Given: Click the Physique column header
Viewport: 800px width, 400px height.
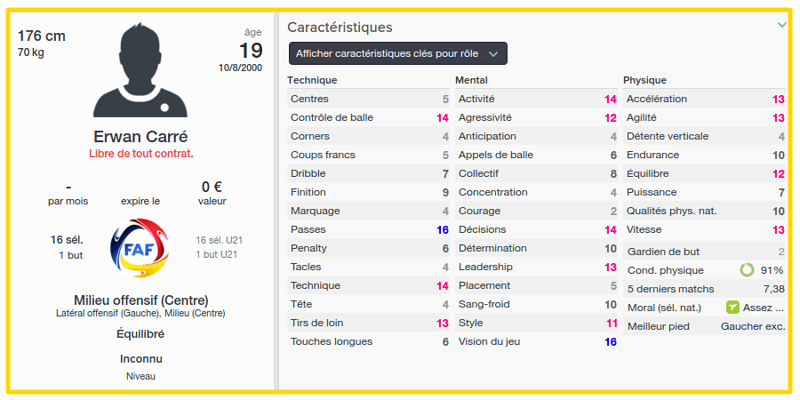Looking at the screenshot, I should [644, 80].
